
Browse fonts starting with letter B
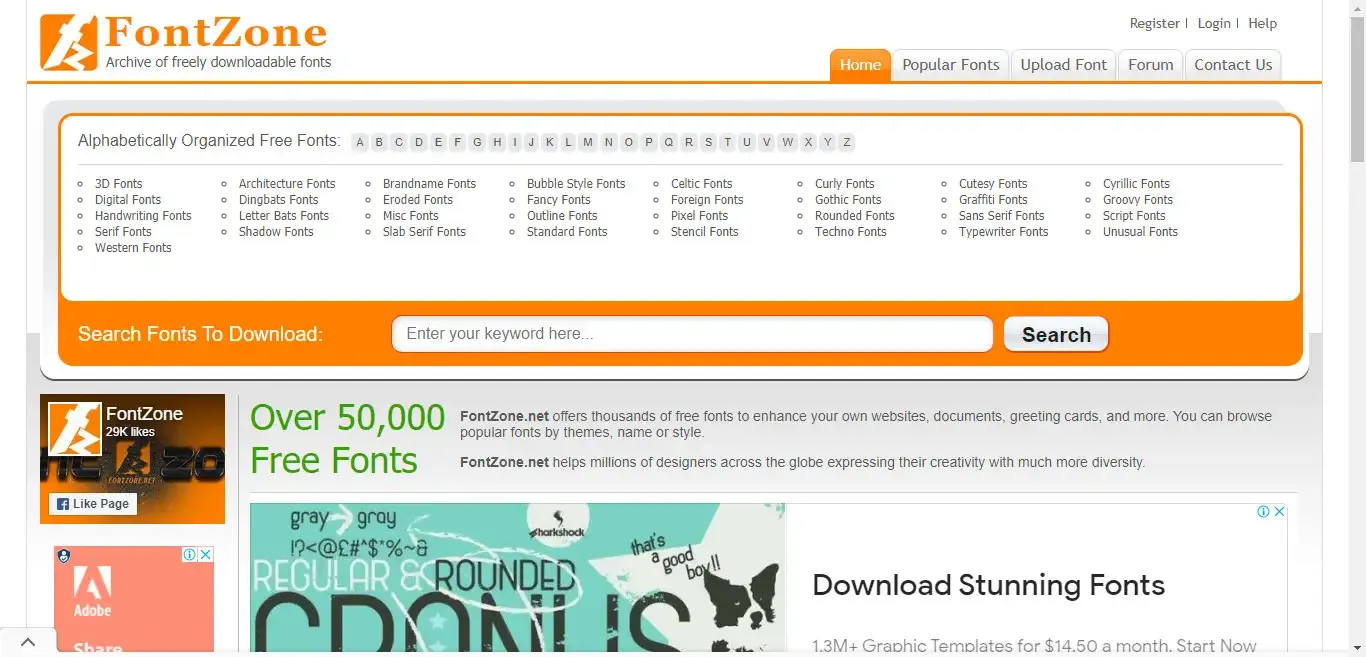379,142
